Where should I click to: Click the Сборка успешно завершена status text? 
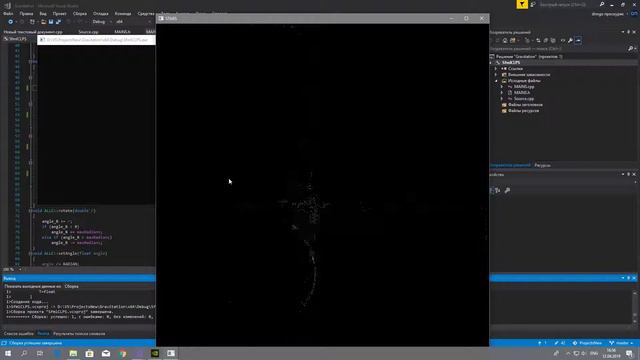click(x=35, y=343)
